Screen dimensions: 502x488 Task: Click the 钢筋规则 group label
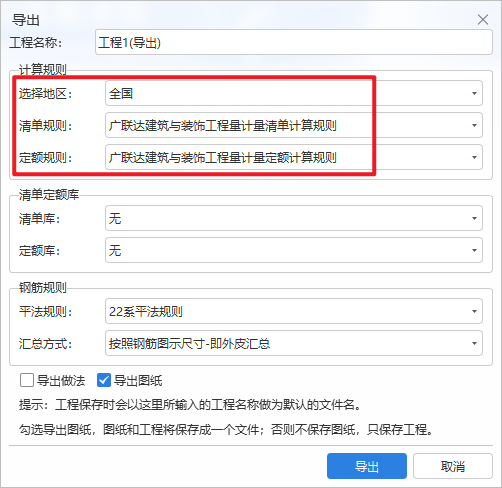tap(43, 287)
